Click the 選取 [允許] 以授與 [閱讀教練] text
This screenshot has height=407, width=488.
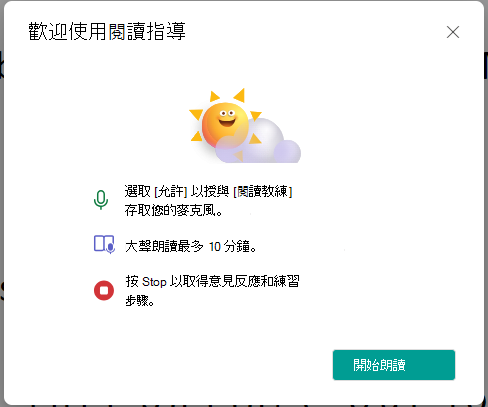point(208,191)
